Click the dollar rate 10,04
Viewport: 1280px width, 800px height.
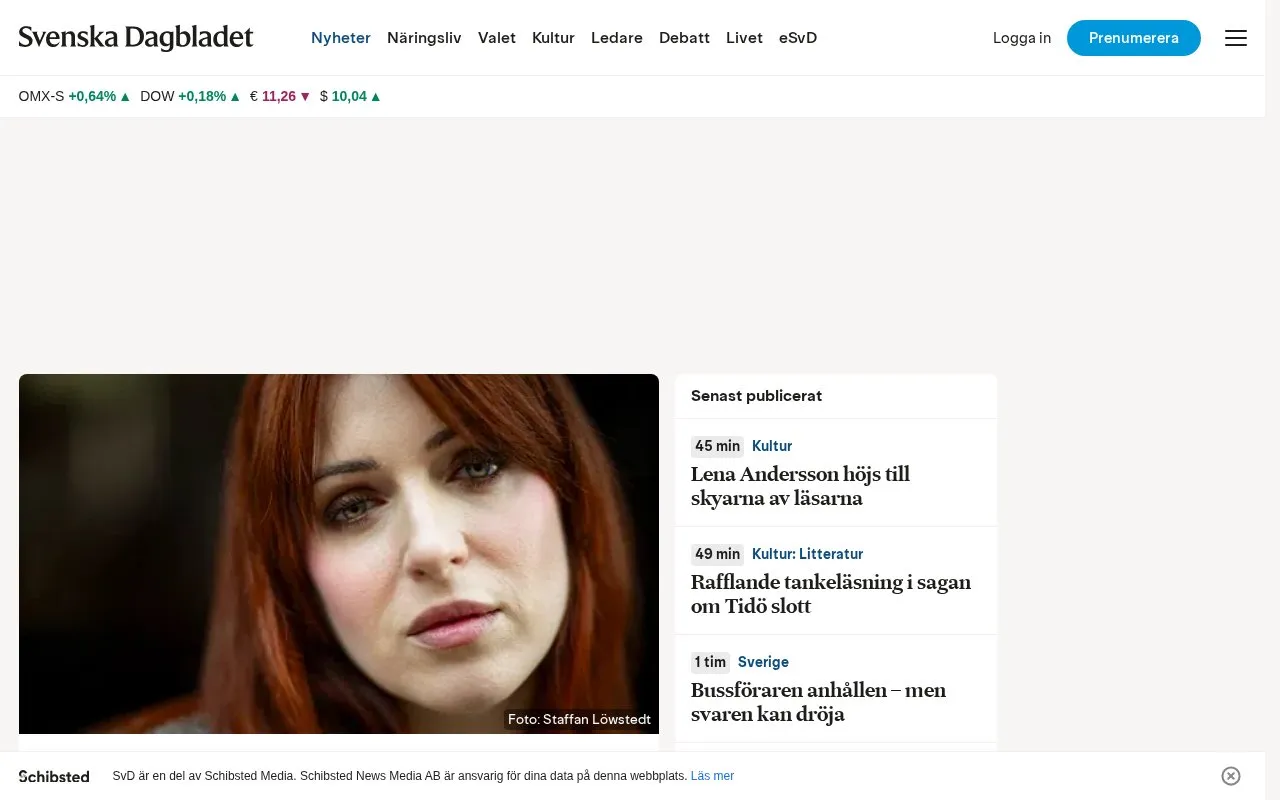(350, 96)
